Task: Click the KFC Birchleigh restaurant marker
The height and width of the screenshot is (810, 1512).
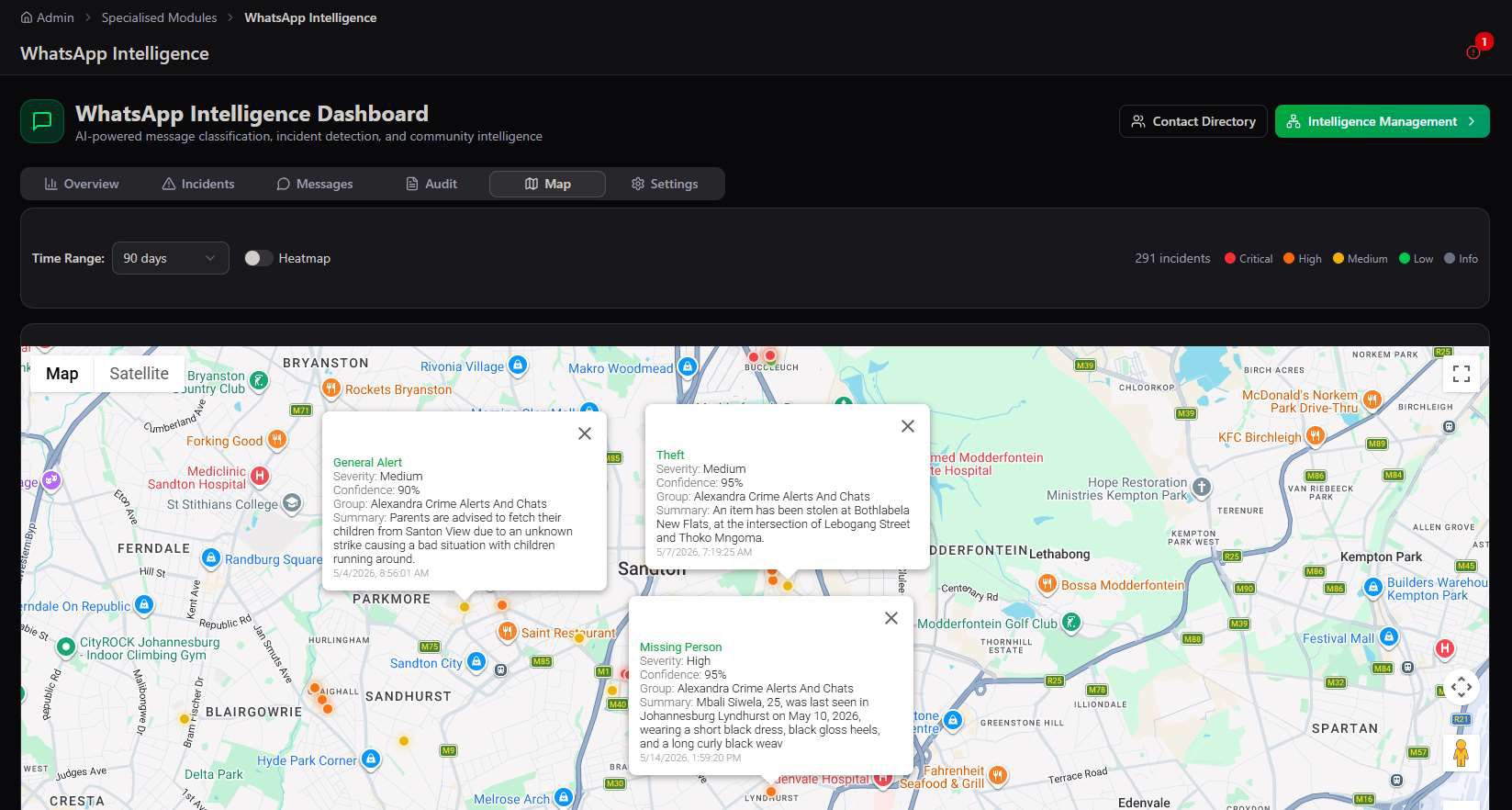Action: 1316,436
